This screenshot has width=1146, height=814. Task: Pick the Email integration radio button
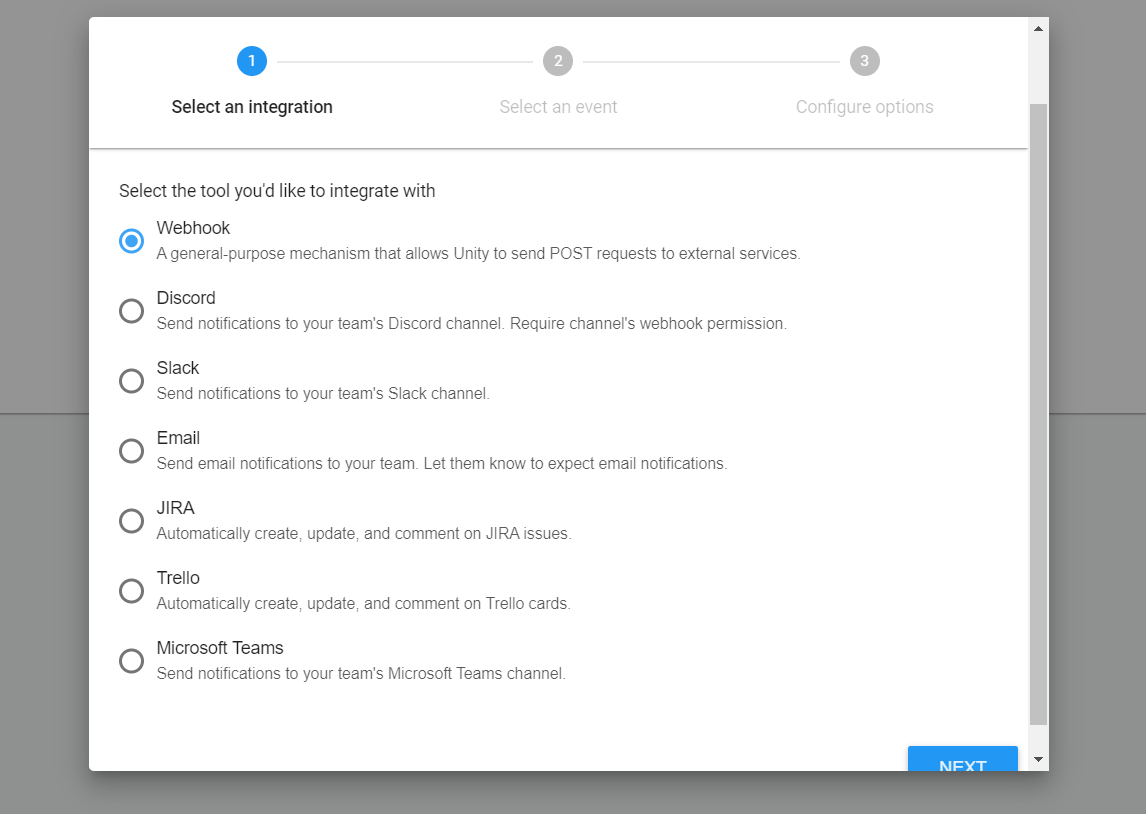132,451
